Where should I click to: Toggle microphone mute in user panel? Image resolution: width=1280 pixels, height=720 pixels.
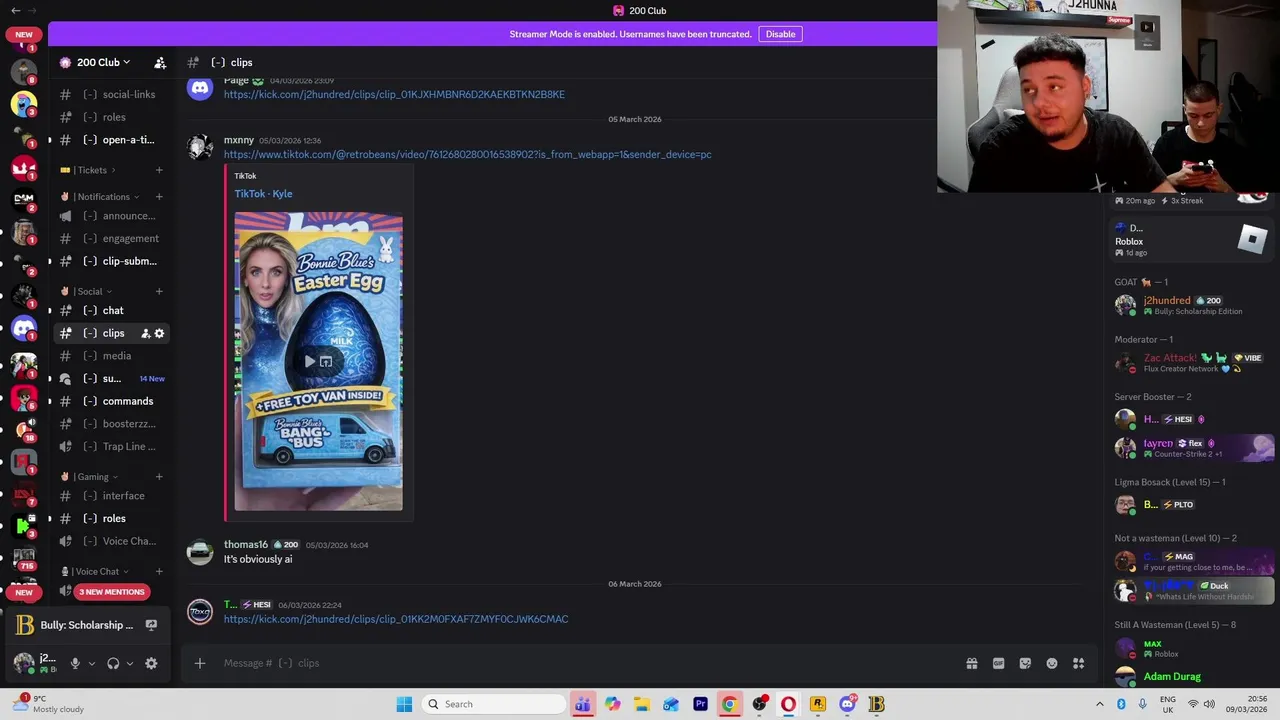pos(75,663)
